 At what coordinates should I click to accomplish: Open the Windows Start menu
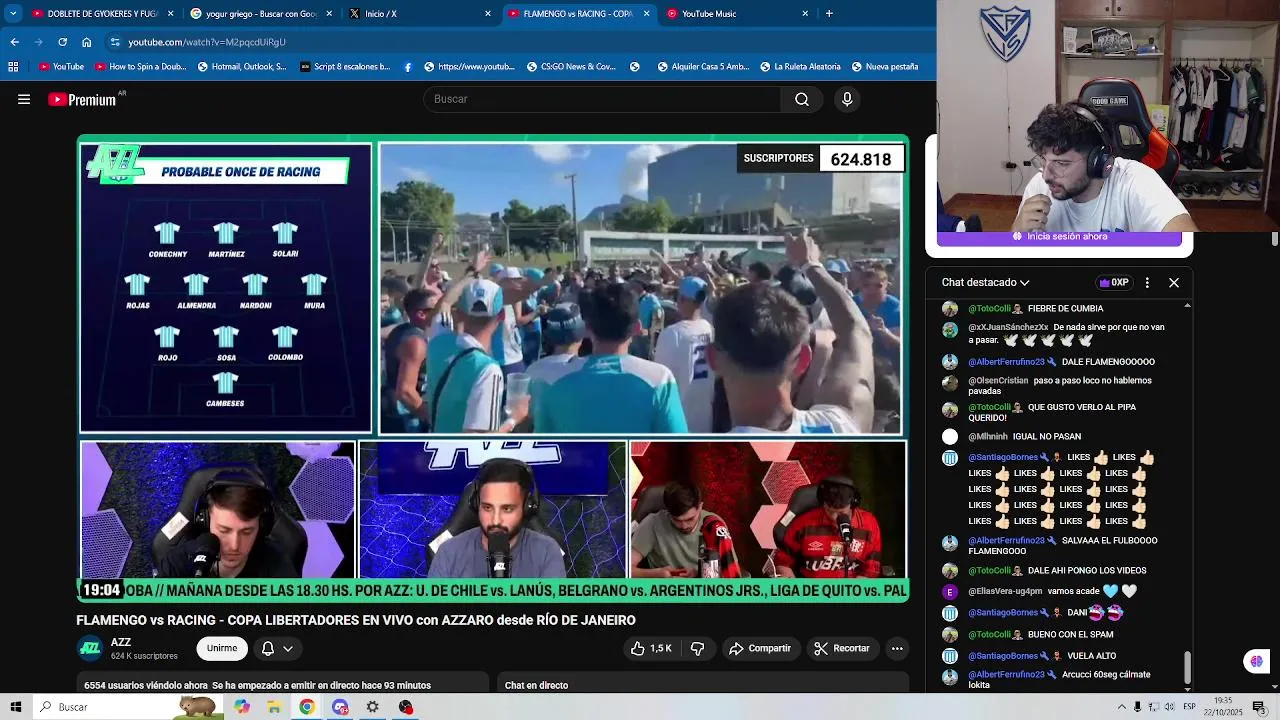[15, 707]
